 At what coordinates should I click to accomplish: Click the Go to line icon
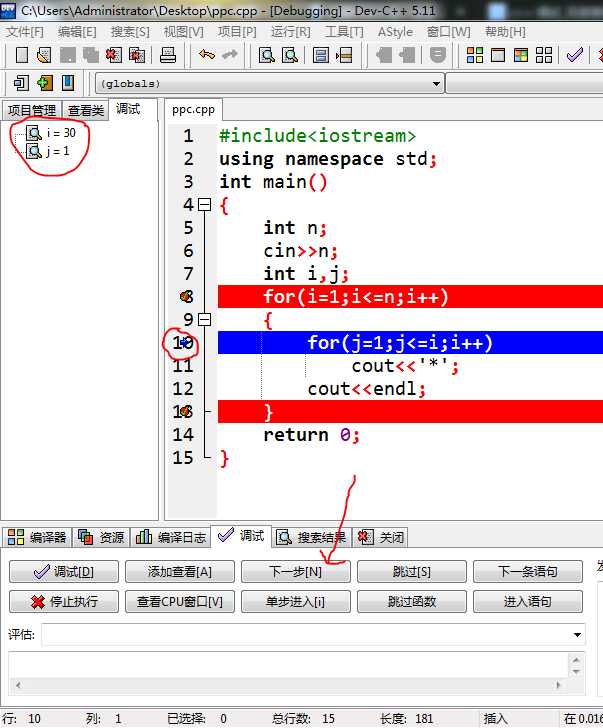pyautogui.click(x=344, y=55)
